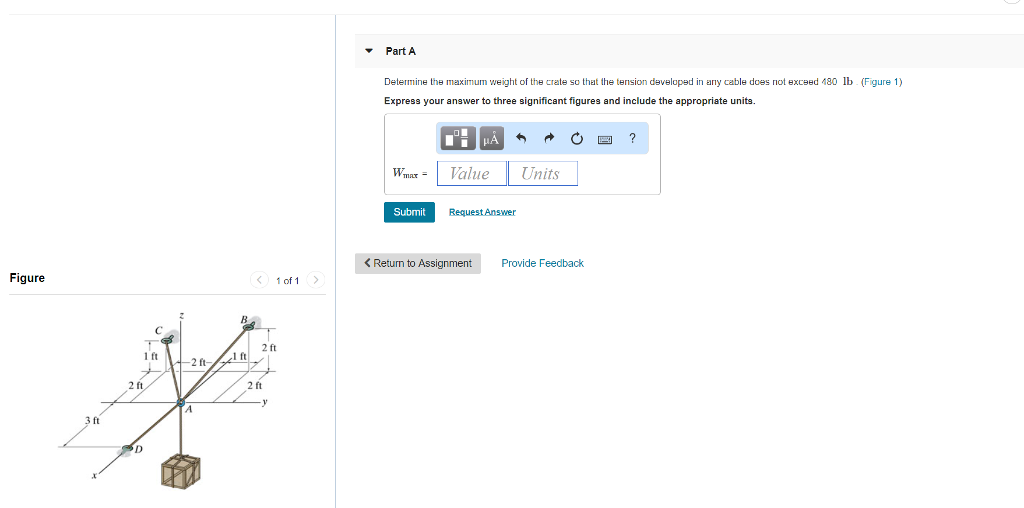Open the Figure 1 link
This screenshot has height=508, width=1024.
pyautogui.click(x=882, y=82)
